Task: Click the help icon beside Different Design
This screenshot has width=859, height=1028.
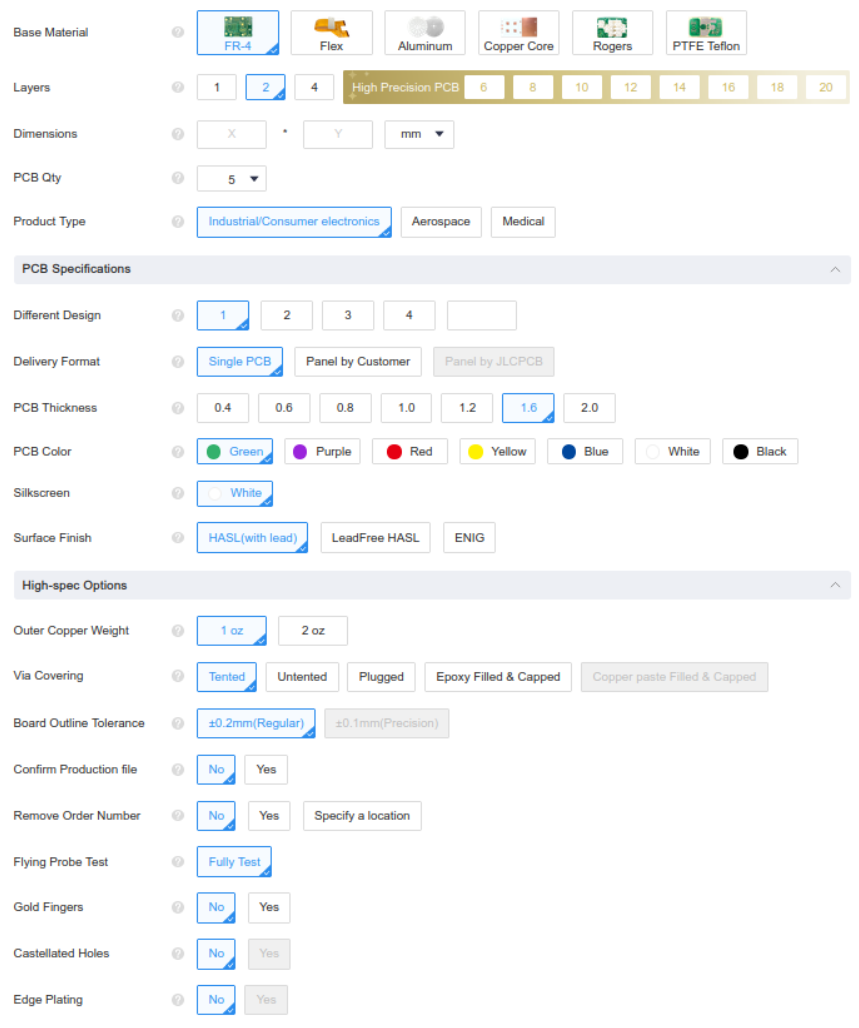Action: 178,315
